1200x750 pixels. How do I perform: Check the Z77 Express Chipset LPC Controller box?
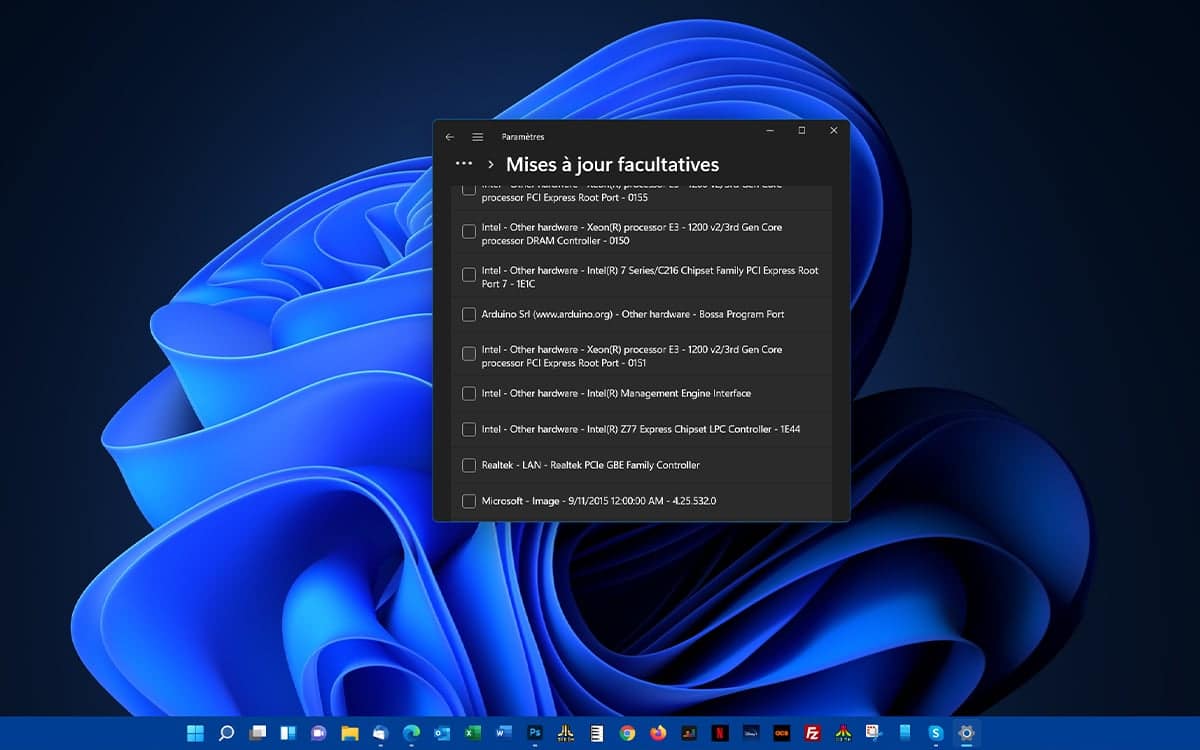click(469, 429)
